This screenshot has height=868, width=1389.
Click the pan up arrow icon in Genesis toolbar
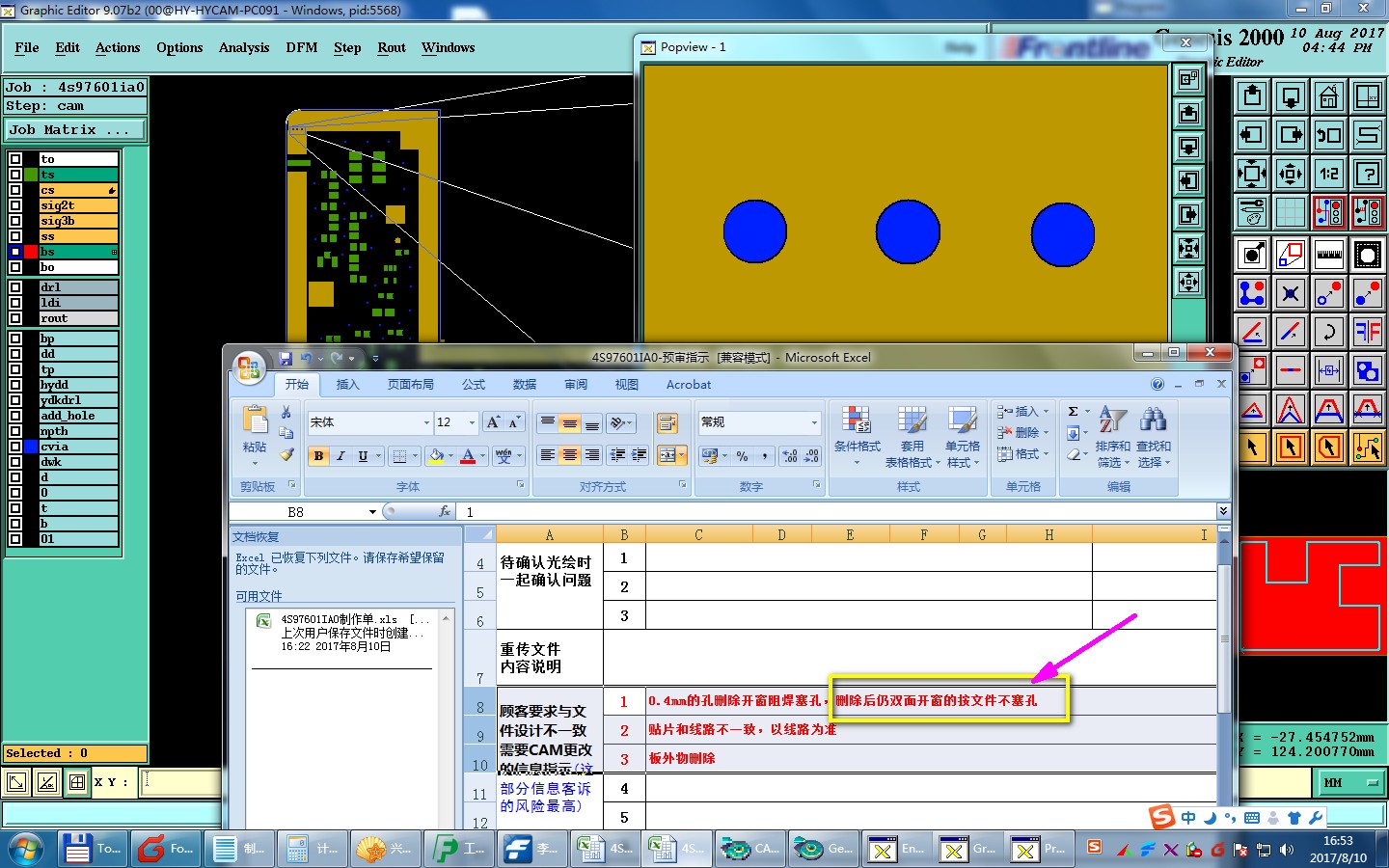1252,96
